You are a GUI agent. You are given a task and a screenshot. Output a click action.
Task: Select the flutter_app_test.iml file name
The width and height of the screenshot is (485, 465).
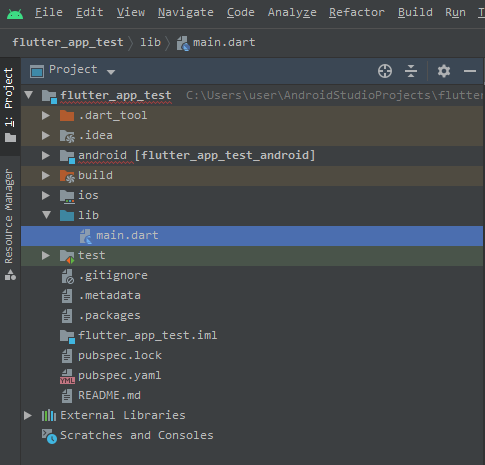[x=147, y=335]
